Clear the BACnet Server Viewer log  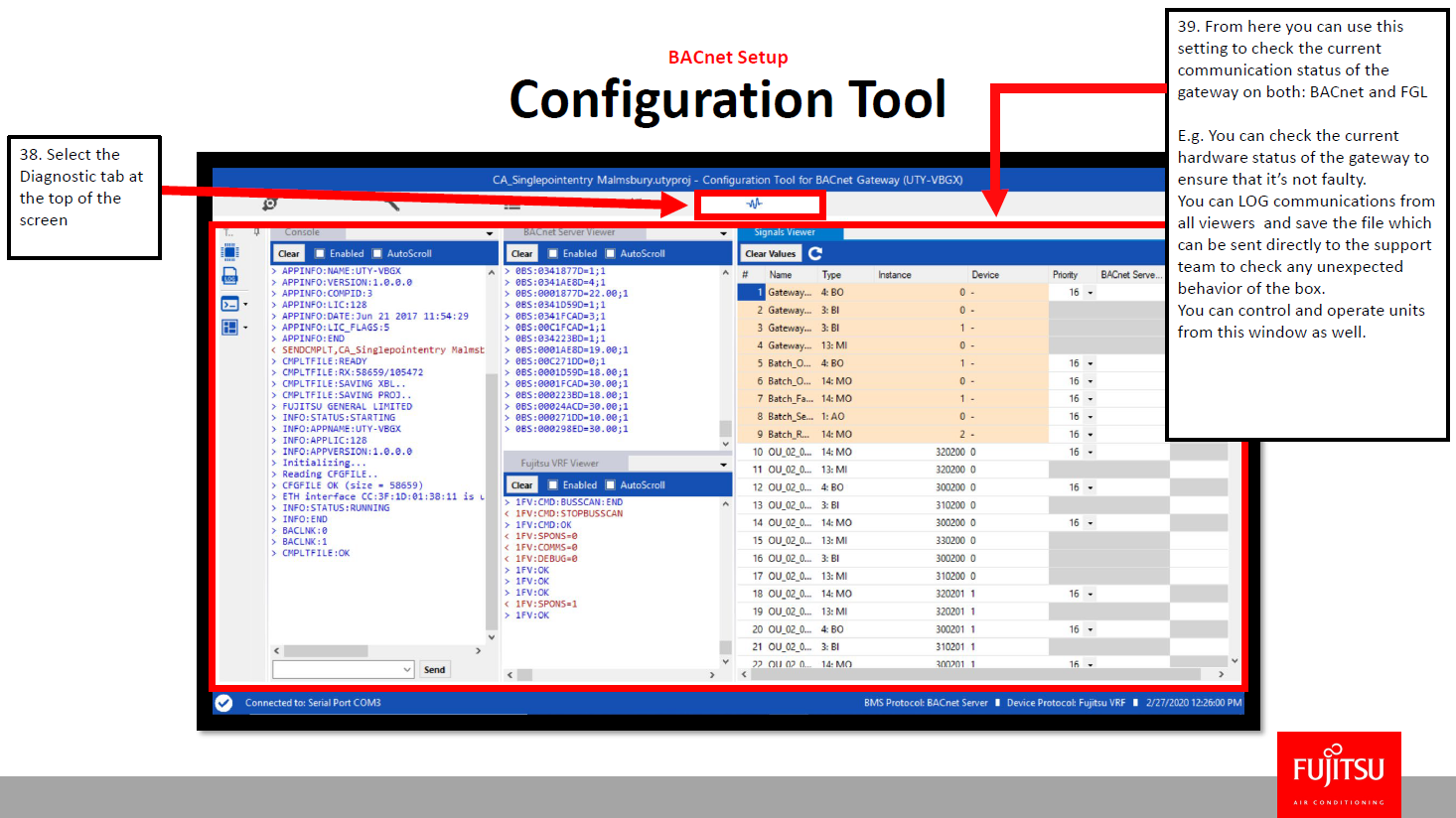coord(522,254)
